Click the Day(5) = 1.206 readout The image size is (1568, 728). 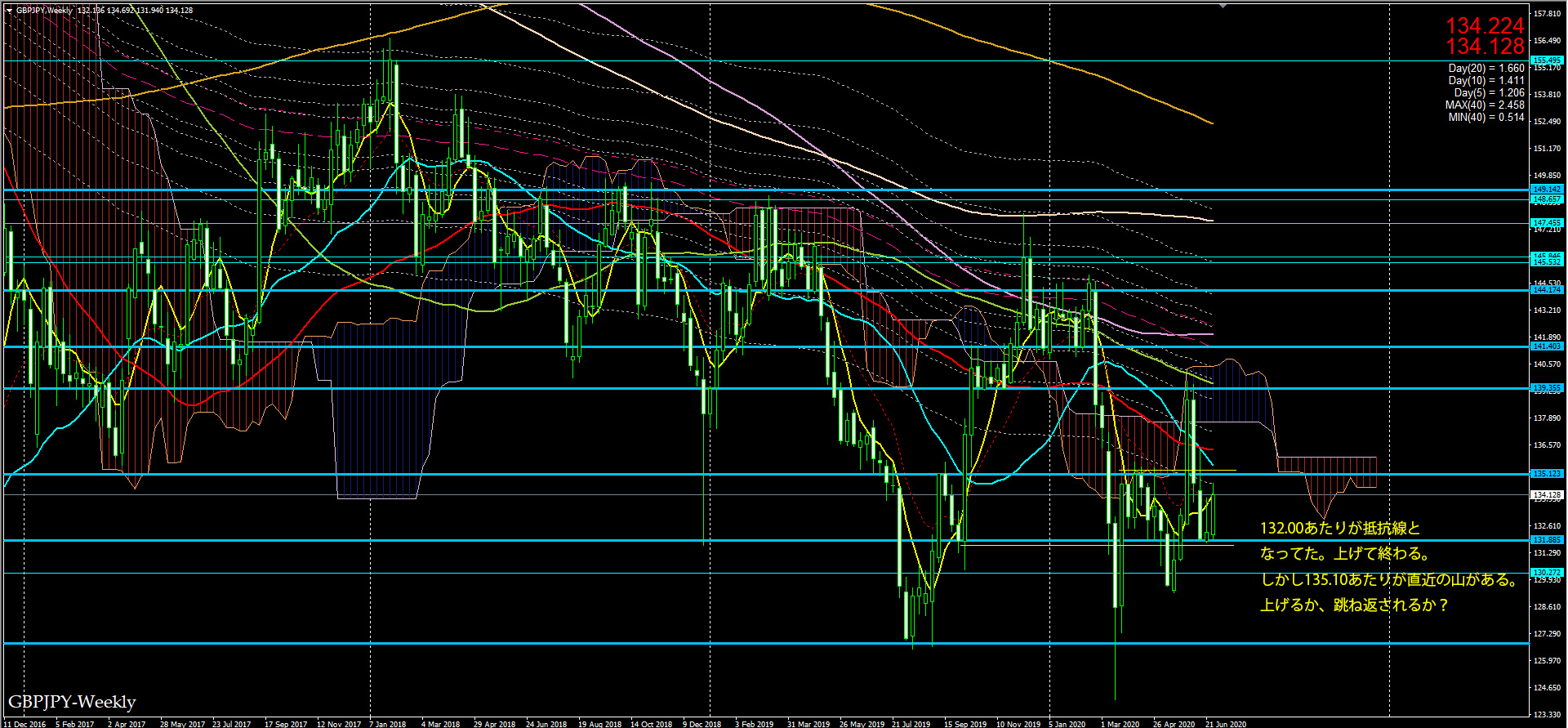(x=1489, y=93)
